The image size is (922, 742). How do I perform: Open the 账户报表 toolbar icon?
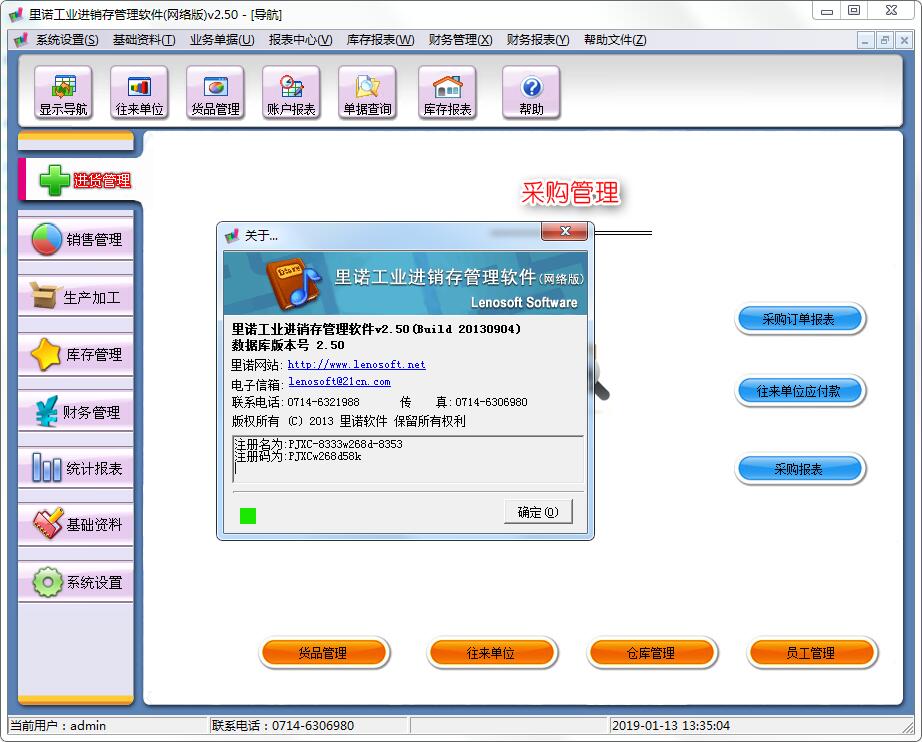[x=291, y=93]
